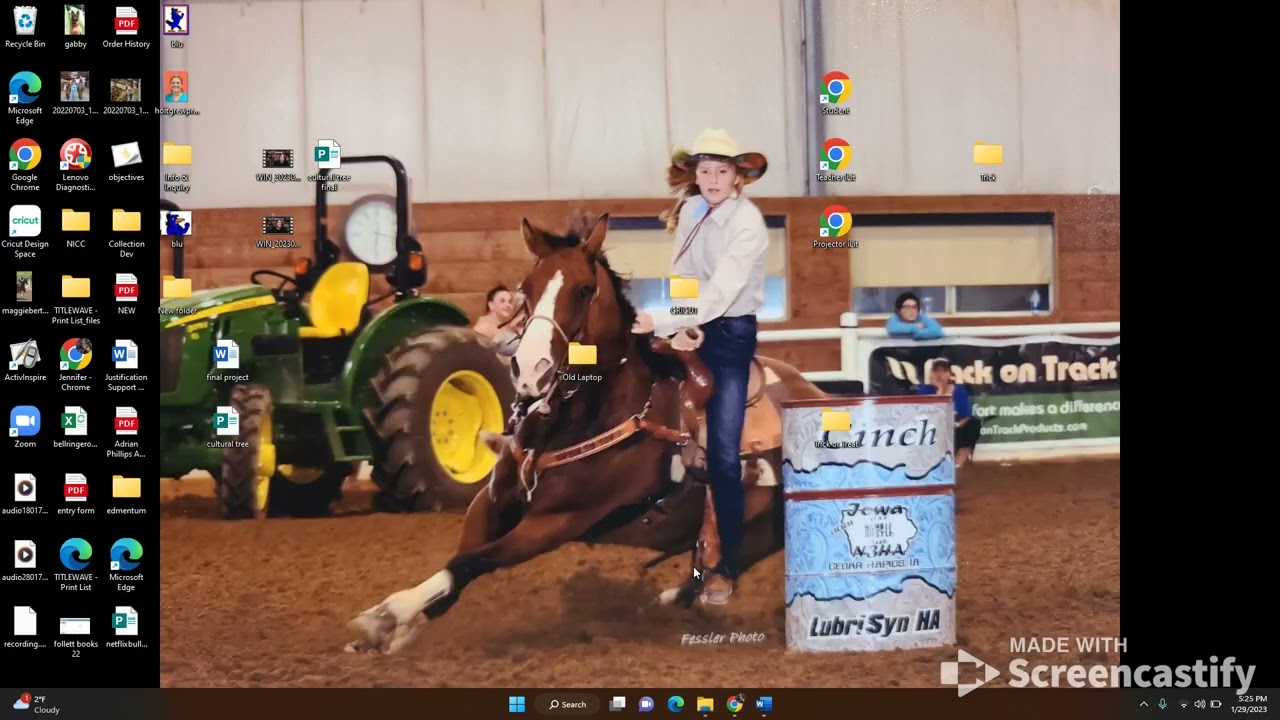Open the Projector iLit Chrome shortcut
Screen dimensions: 1280x720
tap(835, 227)
